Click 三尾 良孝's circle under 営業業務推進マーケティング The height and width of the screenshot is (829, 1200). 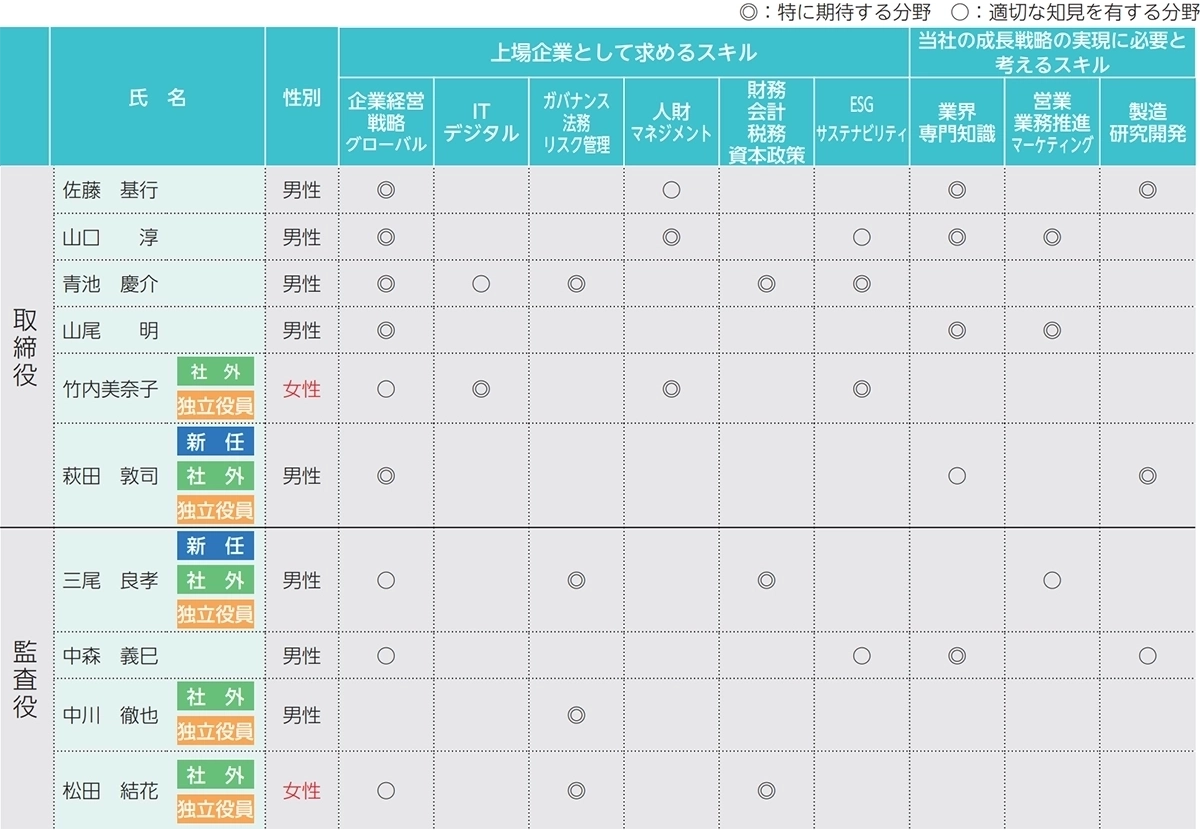(x=1051, y=580)
